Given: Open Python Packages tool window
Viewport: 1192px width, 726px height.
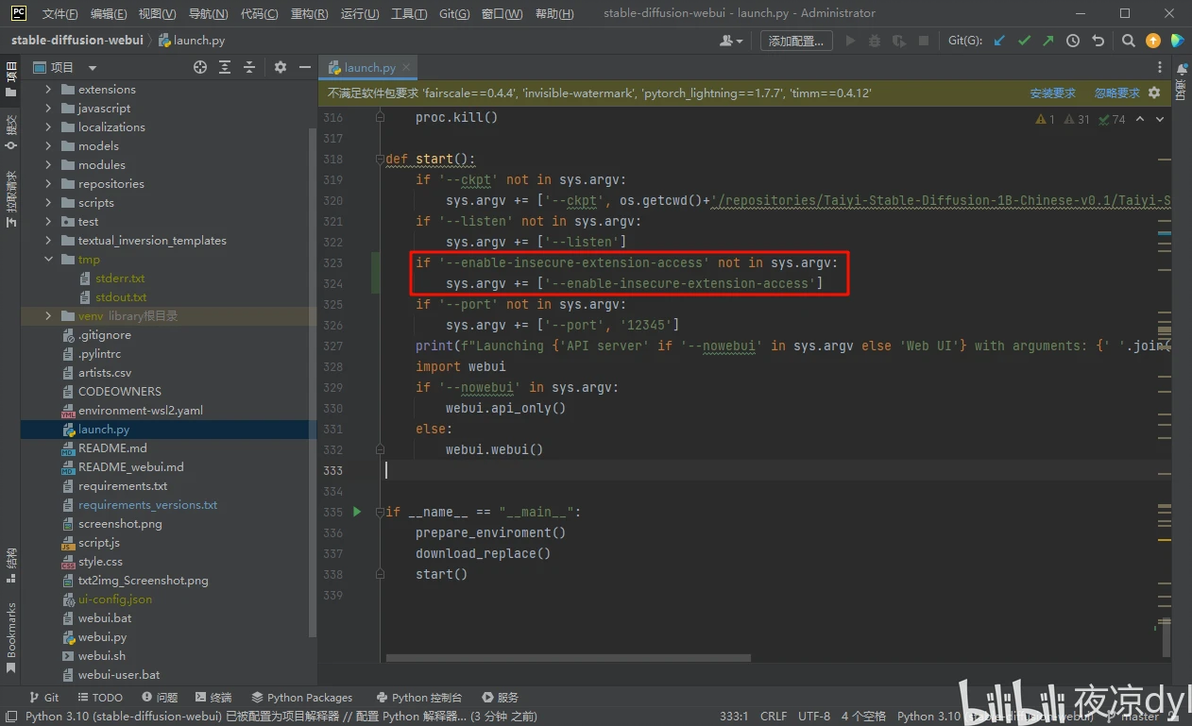Looking at the screenshot, I should [303, 697].
